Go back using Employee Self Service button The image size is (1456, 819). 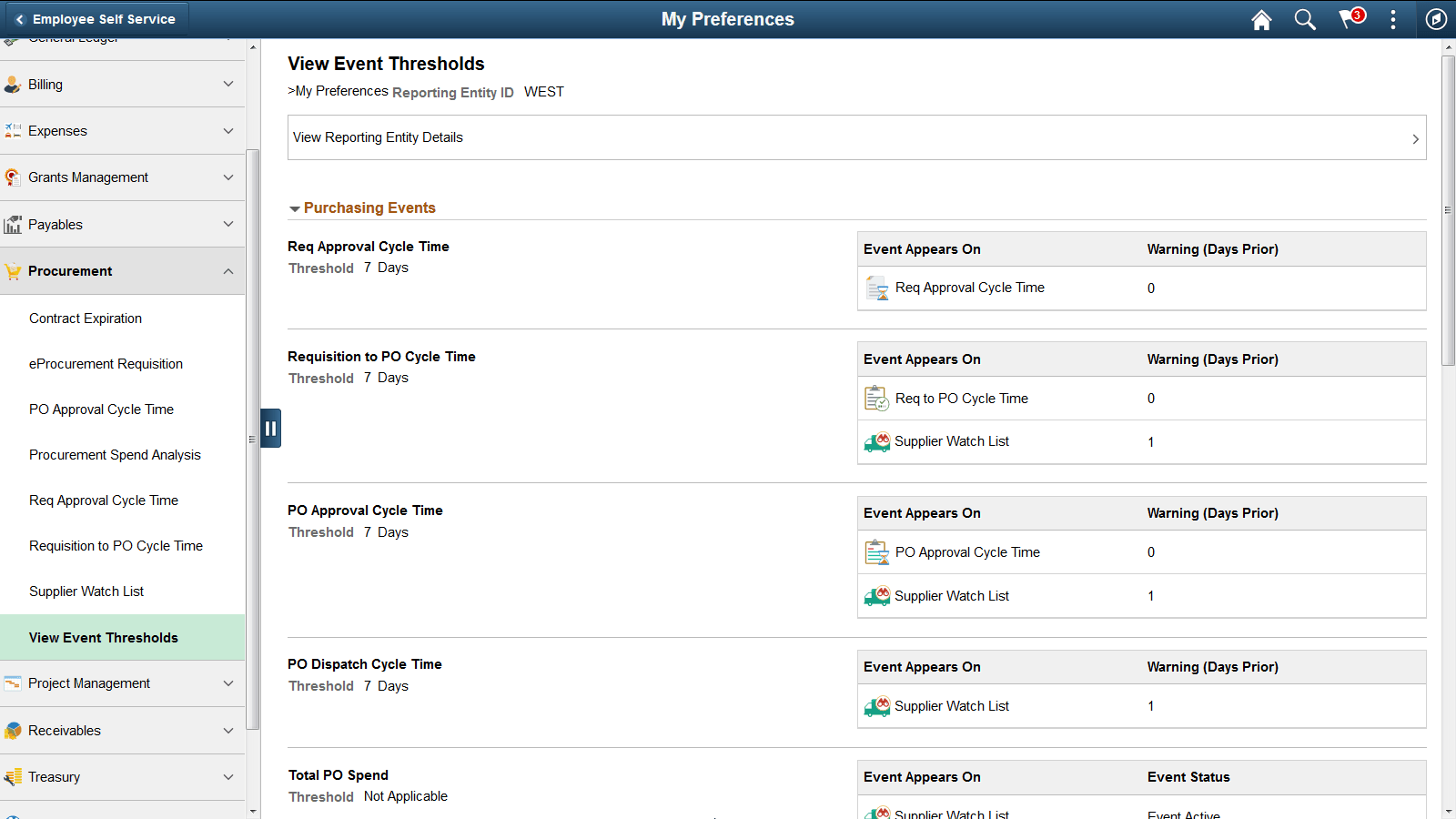pyautogui.click(x=96, y=18)
